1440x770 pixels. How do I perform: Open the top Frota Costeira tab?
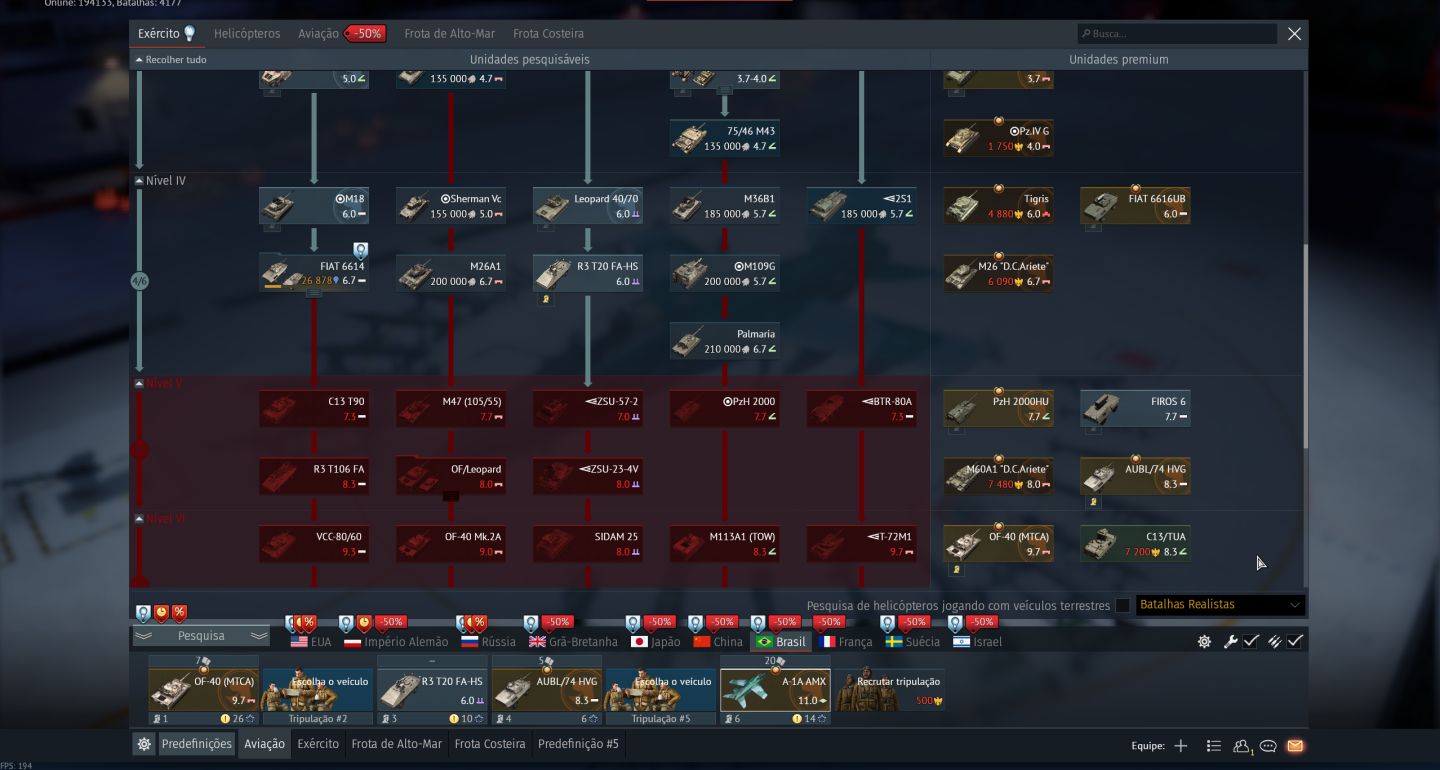click(x=548, y=34)
